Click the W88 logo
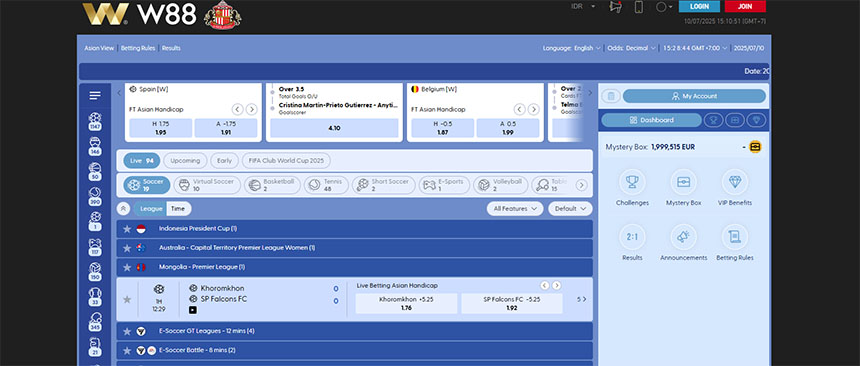 [139, 14]
